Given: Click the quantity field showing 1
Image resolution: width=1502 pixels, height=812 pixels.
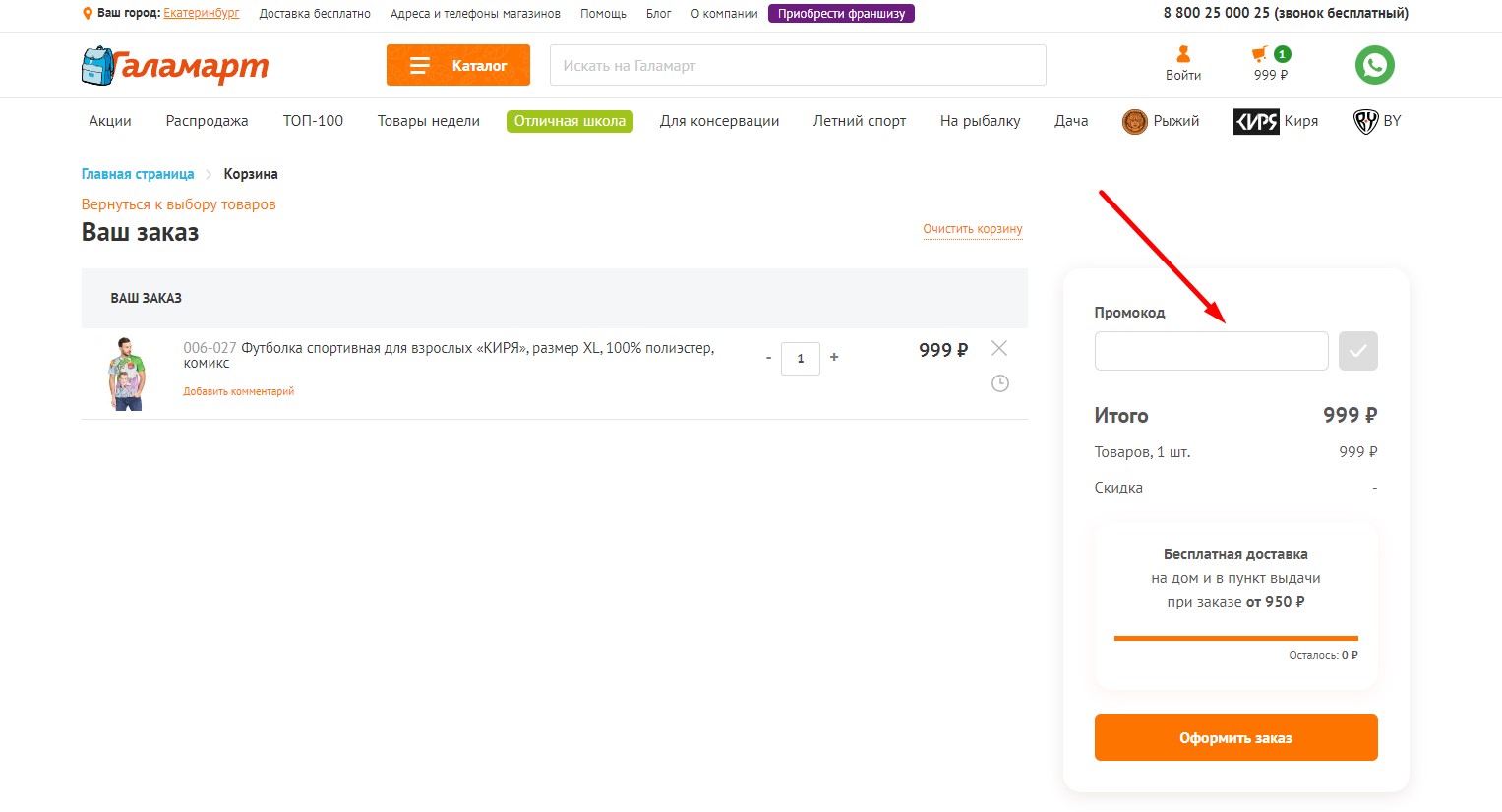Looking at the screenshot, I should (801, 358).
